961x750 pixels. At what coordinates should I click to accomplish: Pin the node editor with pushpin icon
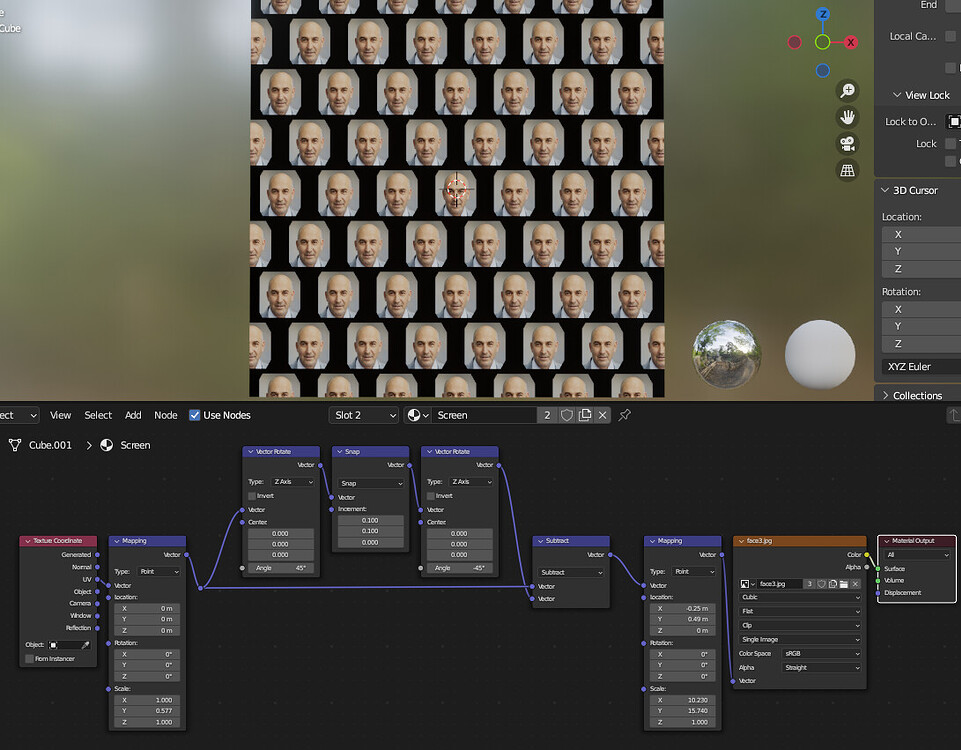625,415
